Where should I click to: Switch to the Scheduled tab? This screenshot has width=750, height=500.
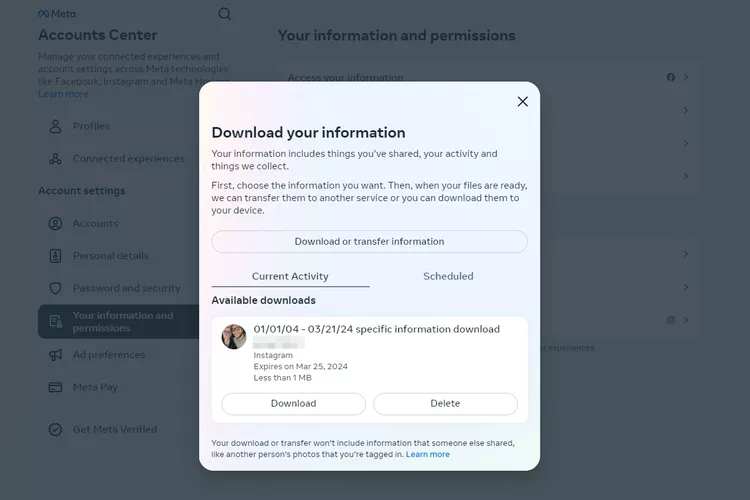click(x=448, y=276)
